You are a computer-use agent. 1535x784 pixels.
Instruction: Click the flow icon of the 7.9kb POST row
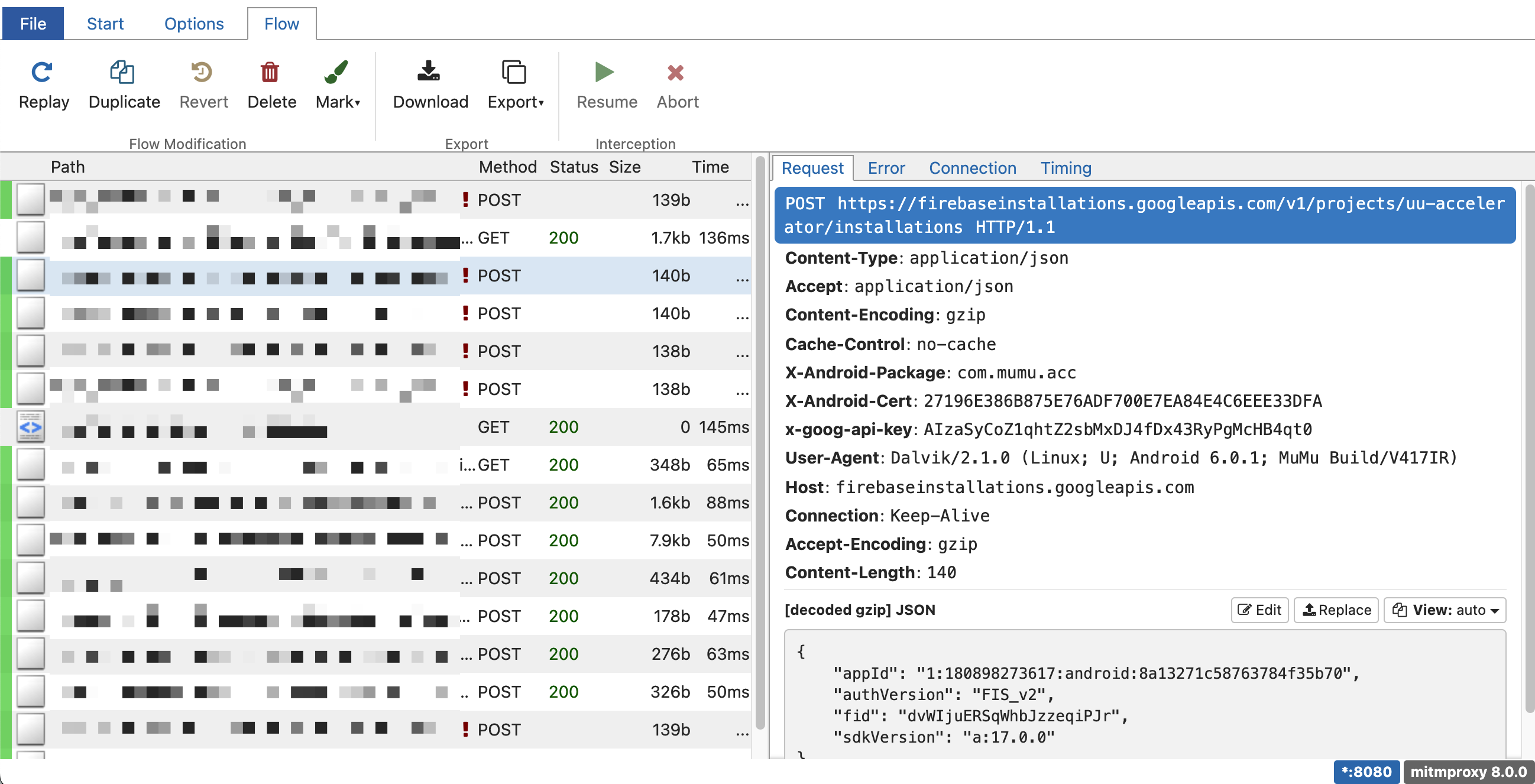[x=30, y=540]
